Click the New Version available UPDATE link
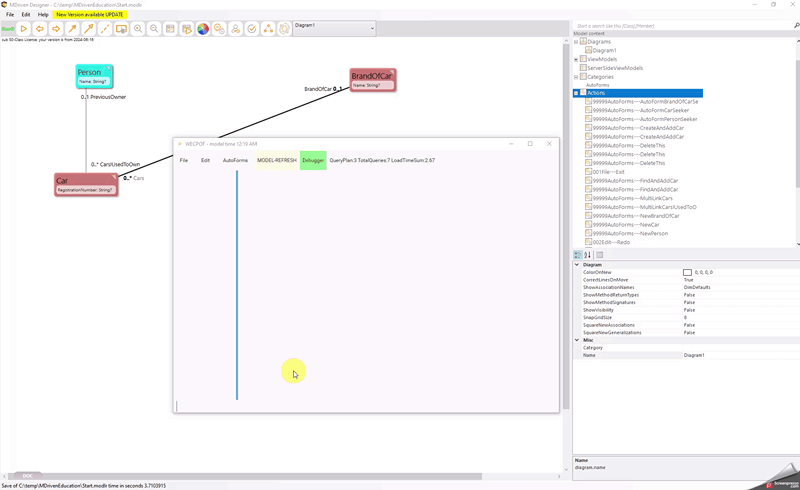The height and width of the screenshot is (490, 800). coord(91,15)
